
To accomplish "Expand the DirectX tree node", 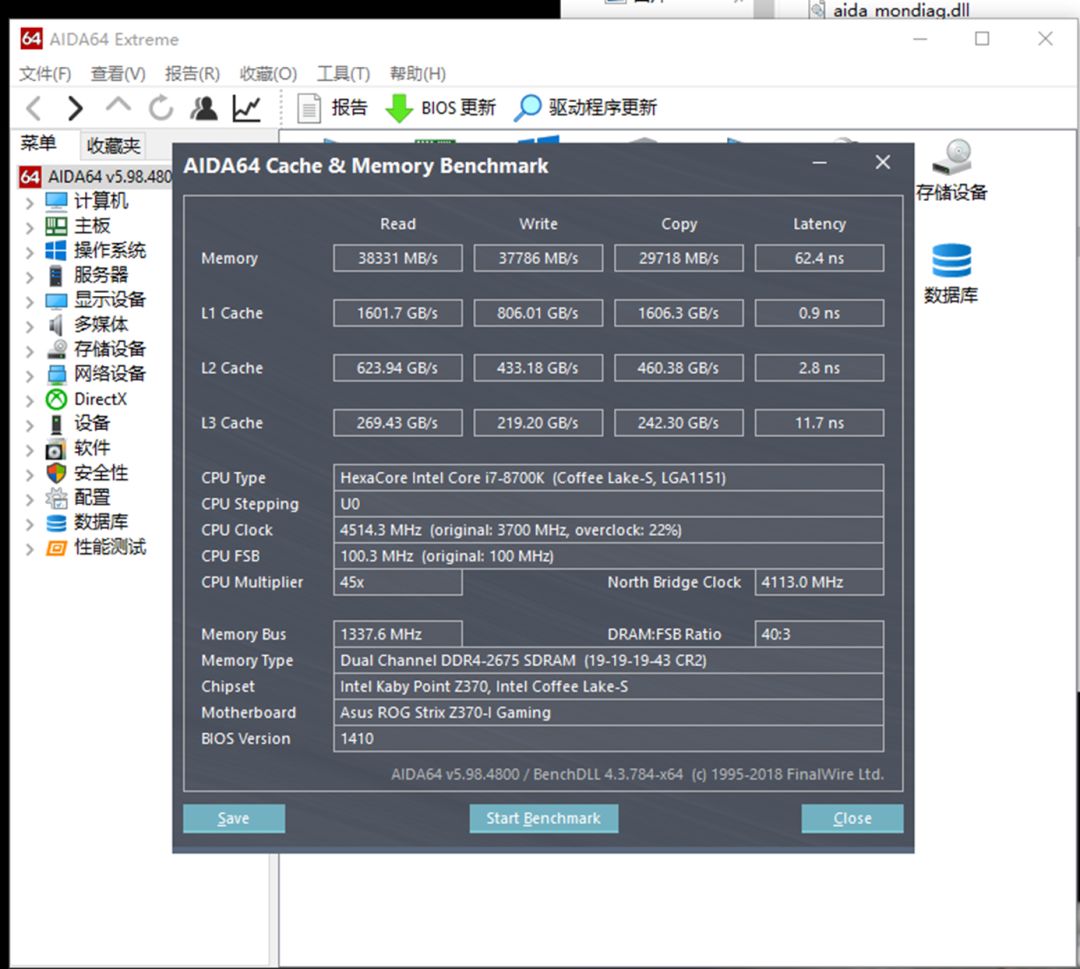I will [x=29, y=401].
